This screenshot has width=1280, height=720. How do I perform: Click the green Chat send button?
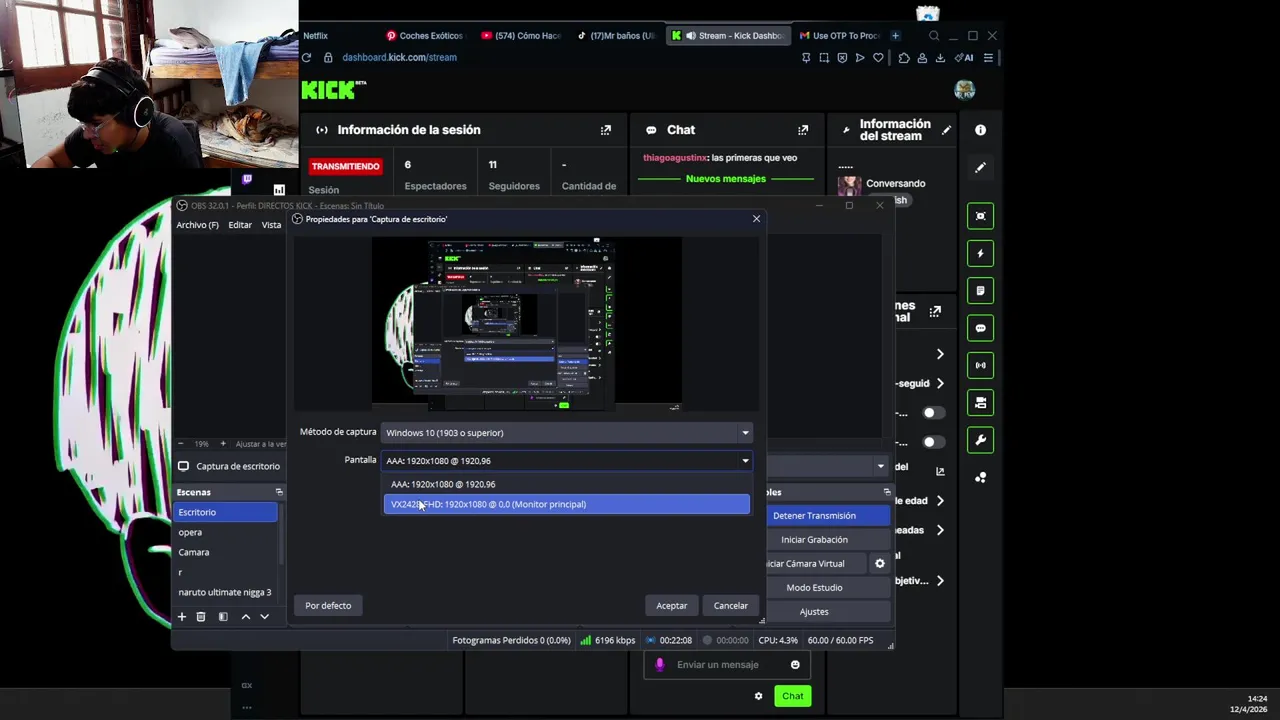[x=793, y=696]
